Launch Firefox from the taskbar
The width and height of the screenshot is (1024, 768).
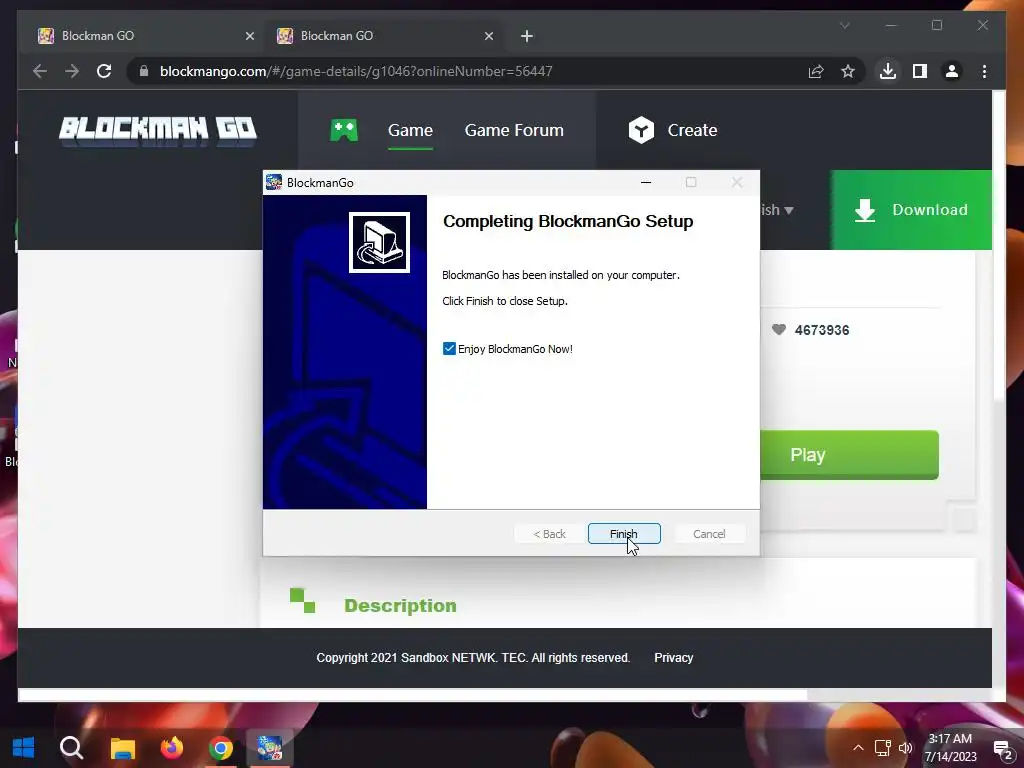(x=172, y=747)
